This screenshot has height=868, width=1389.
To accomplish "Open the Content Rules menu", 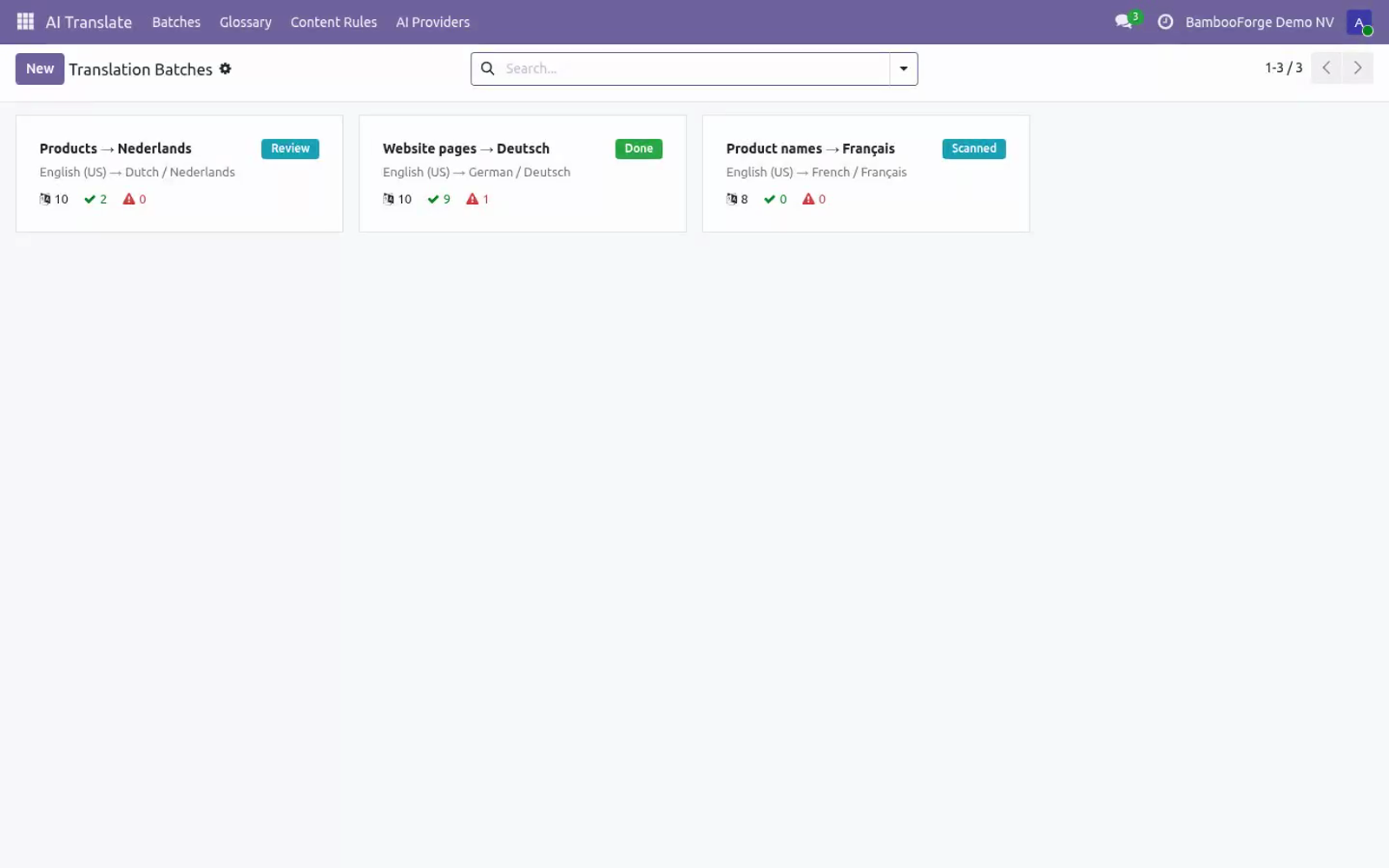I will tap(333, 22).
